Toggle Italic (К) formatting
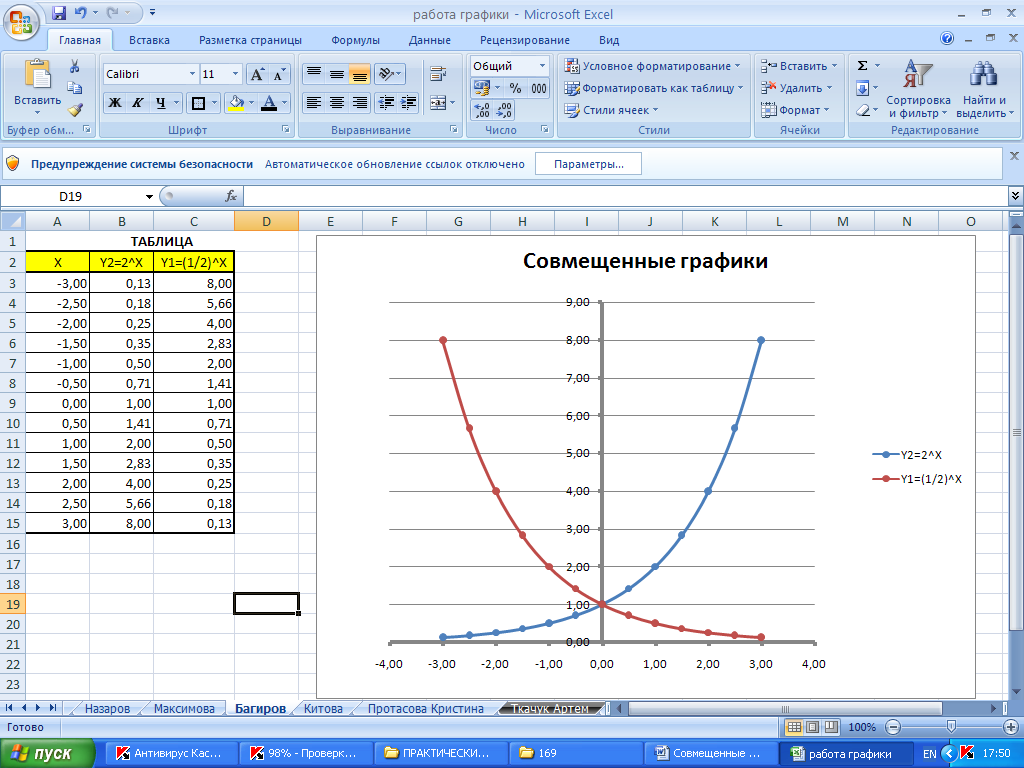This screenshot has height=768, width=1024. [138, 103]
